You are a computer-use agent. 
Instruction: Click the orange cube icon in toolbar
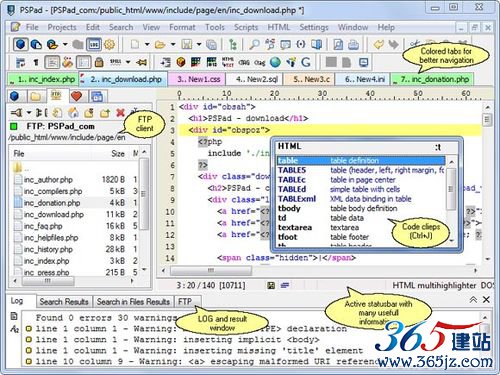click(x=181, y=62)
